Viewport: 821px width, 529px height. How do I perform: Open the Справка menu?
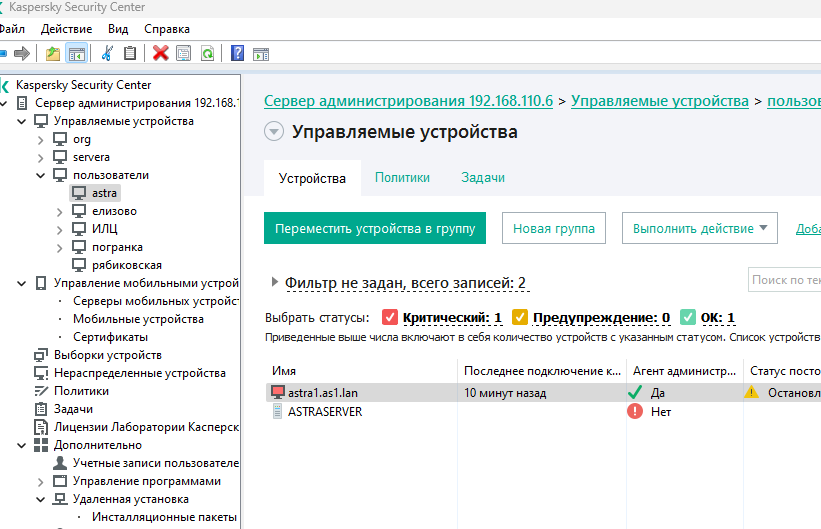tap(167, 29)
